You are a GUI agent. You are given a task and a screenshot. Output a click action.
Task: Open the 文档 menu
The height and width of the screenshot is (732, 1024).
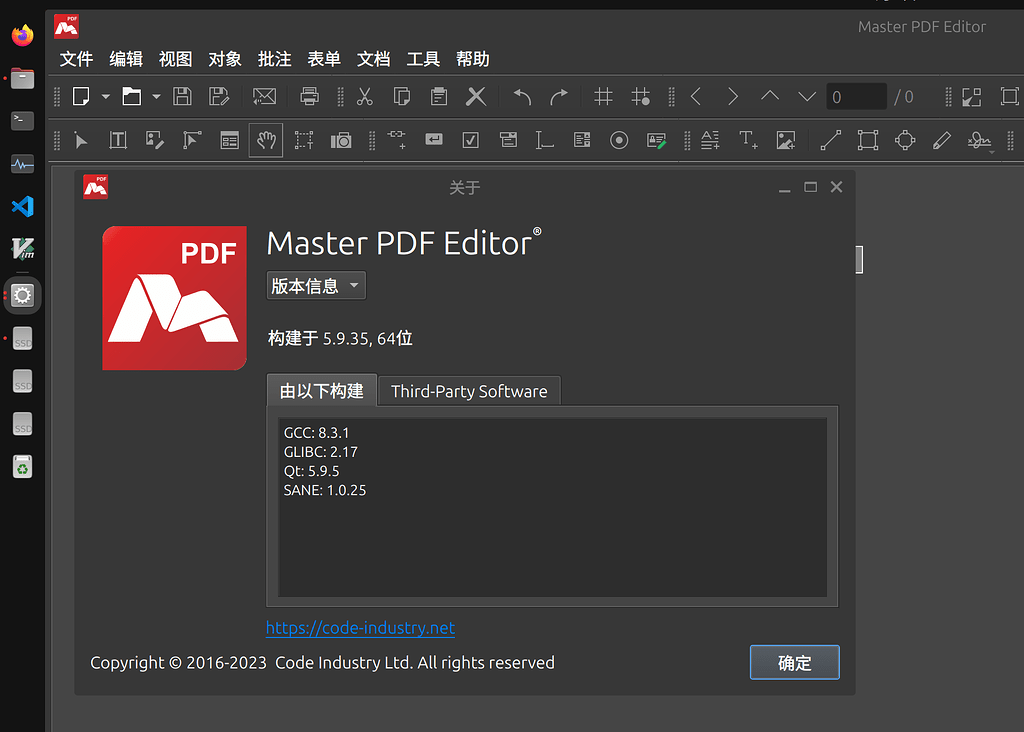374,59
